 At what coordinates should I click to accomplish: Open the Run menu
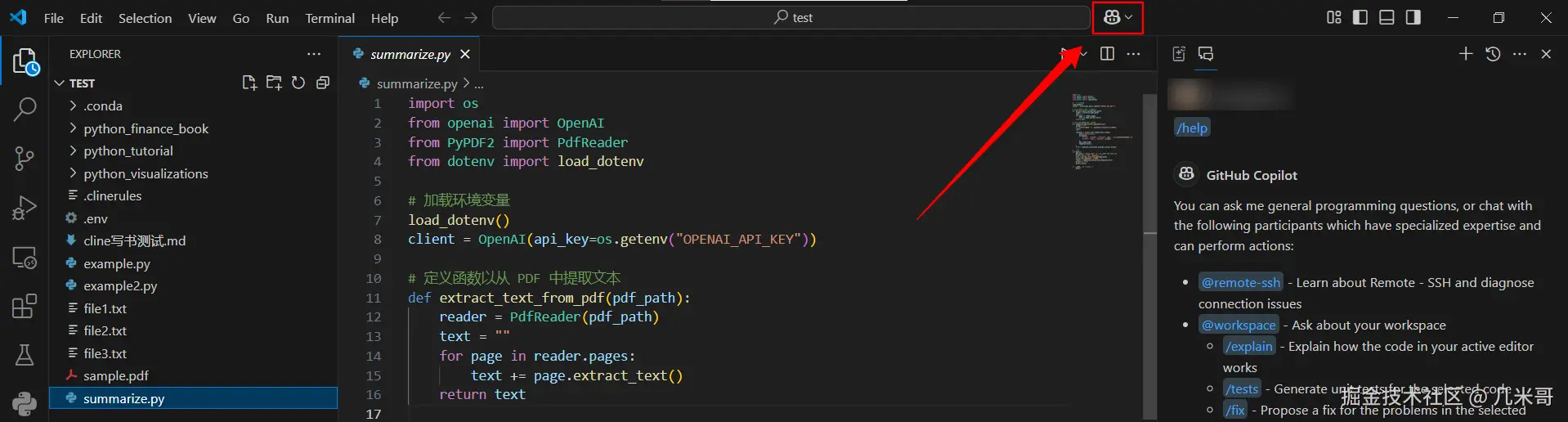[277, 18]
